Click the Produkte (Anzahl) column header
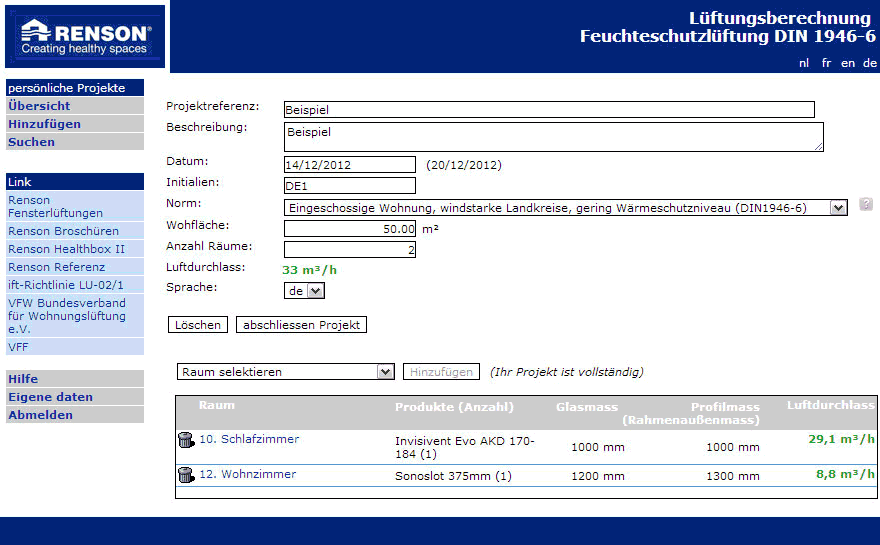Screen dimensions: 880x545 click(x=454, y=407)
